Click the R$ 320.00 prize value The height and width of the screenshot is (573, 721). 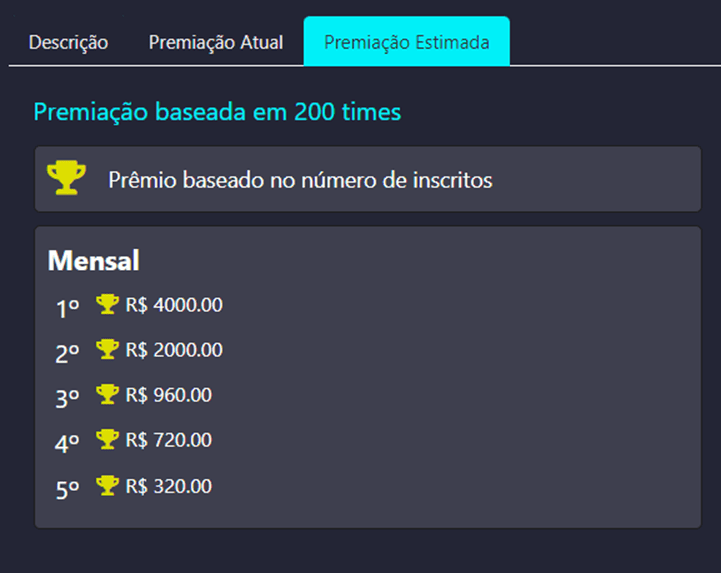pyautogui.click(x=169, y=486)
